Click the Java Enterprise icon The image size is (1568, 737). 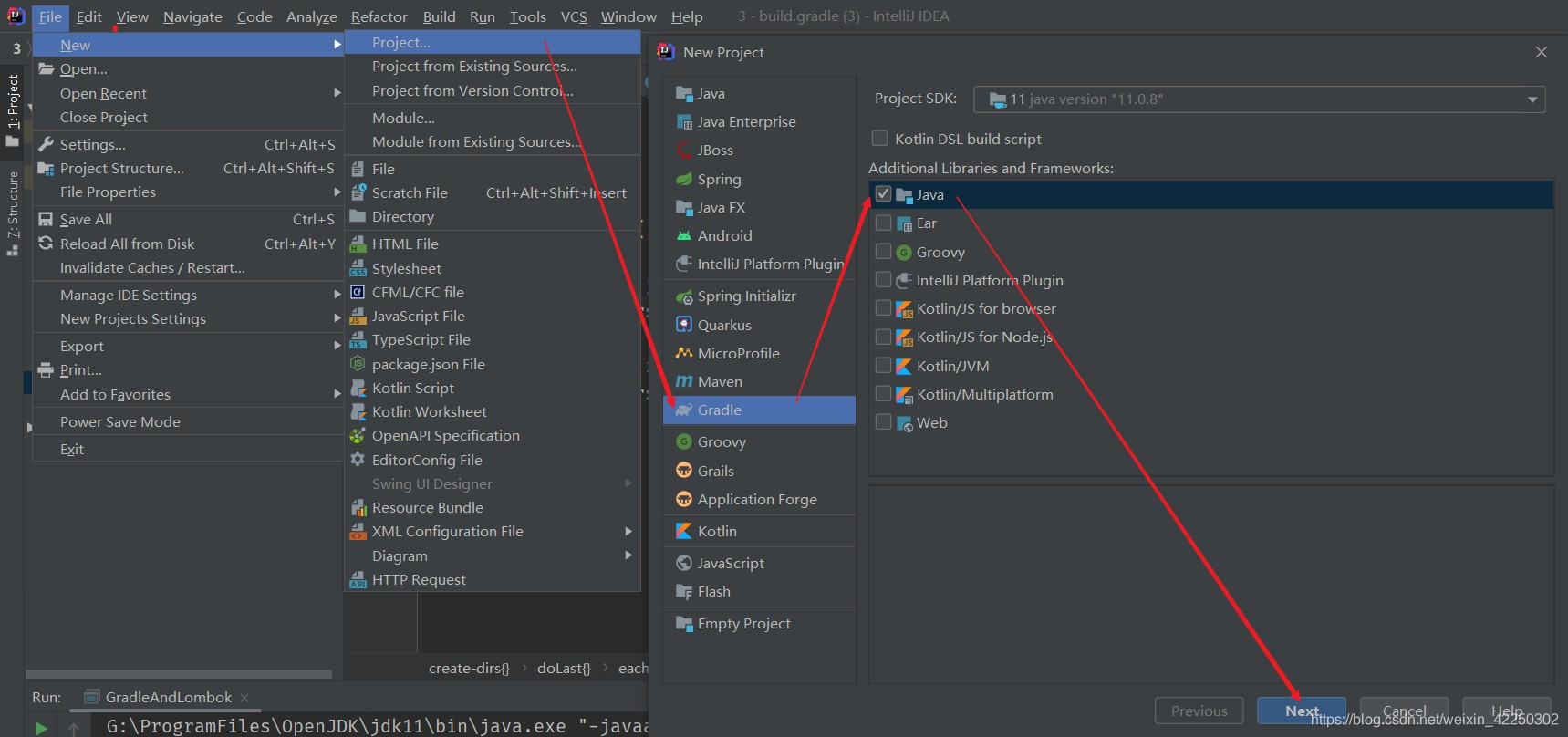click(683, 122)
